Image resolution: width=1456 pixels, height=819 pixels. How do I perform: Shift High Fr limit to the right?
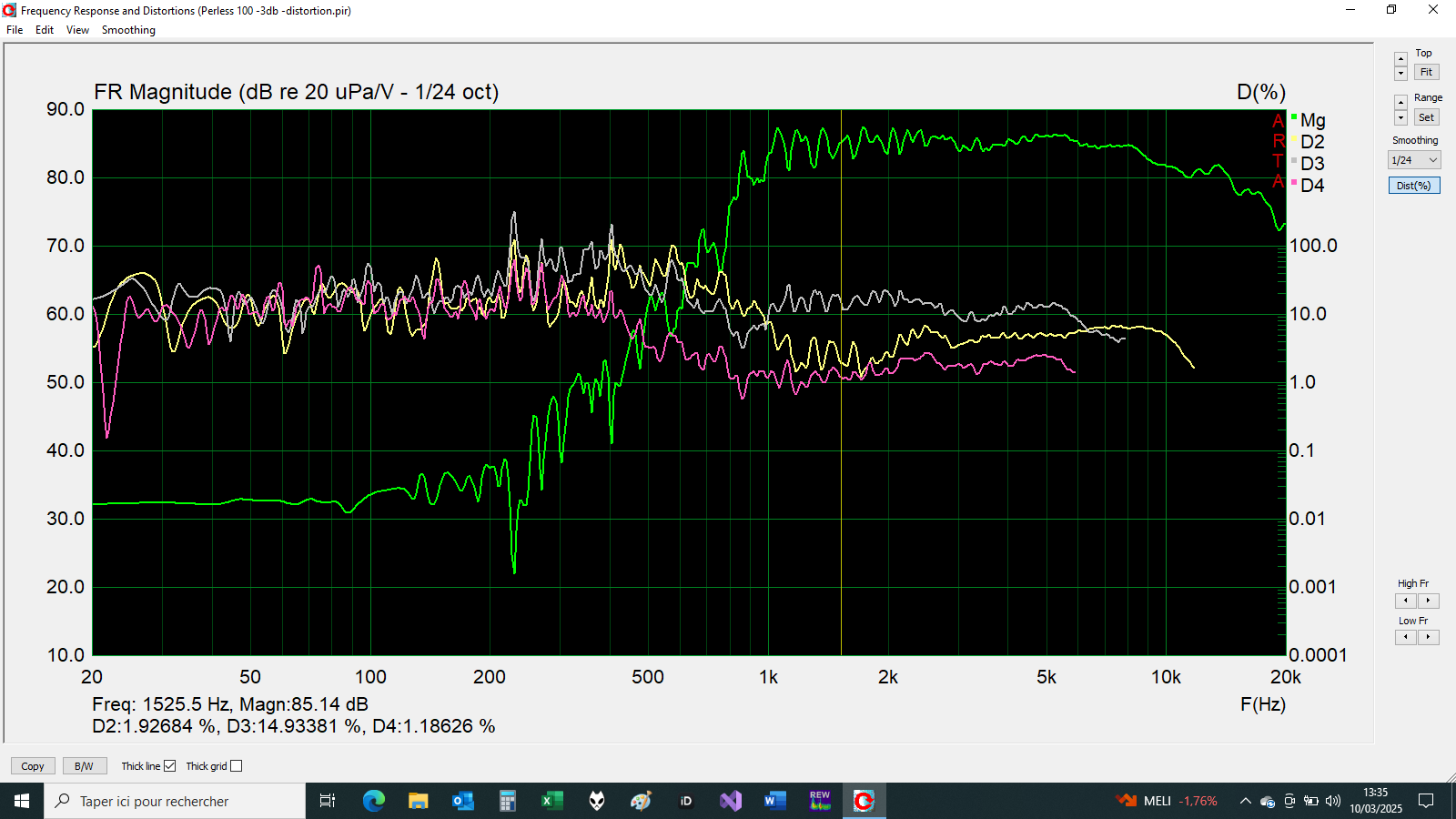[1429, 601]
